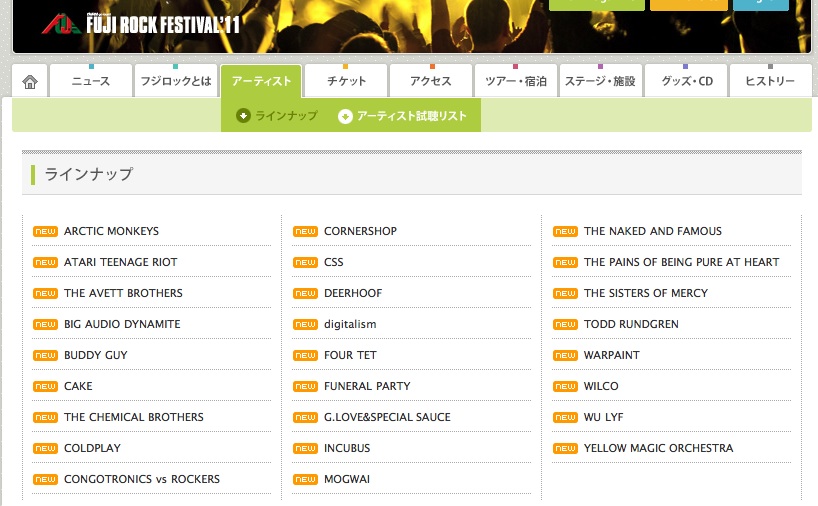818x506 pixels.
Task: Open the WILCO artist link
Action: [601, 386]
